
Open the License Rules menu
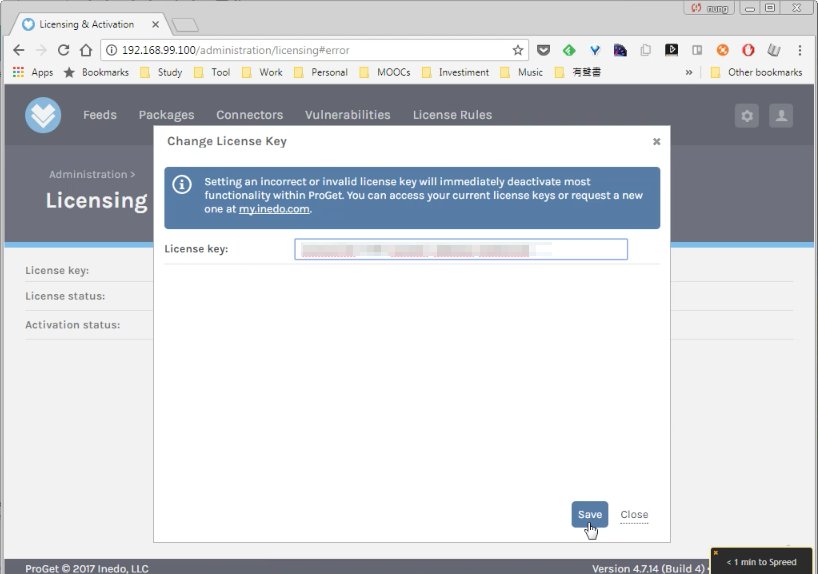[452, 115]
